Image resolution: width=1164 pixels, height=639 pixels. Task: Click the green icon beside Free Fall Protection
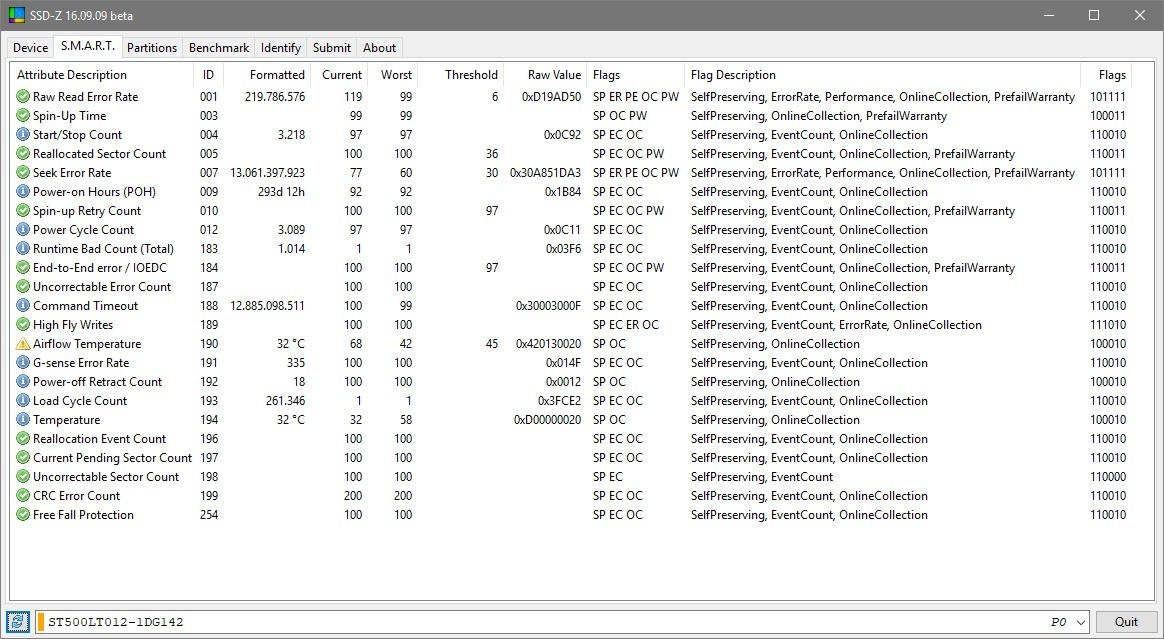point(22,515)
